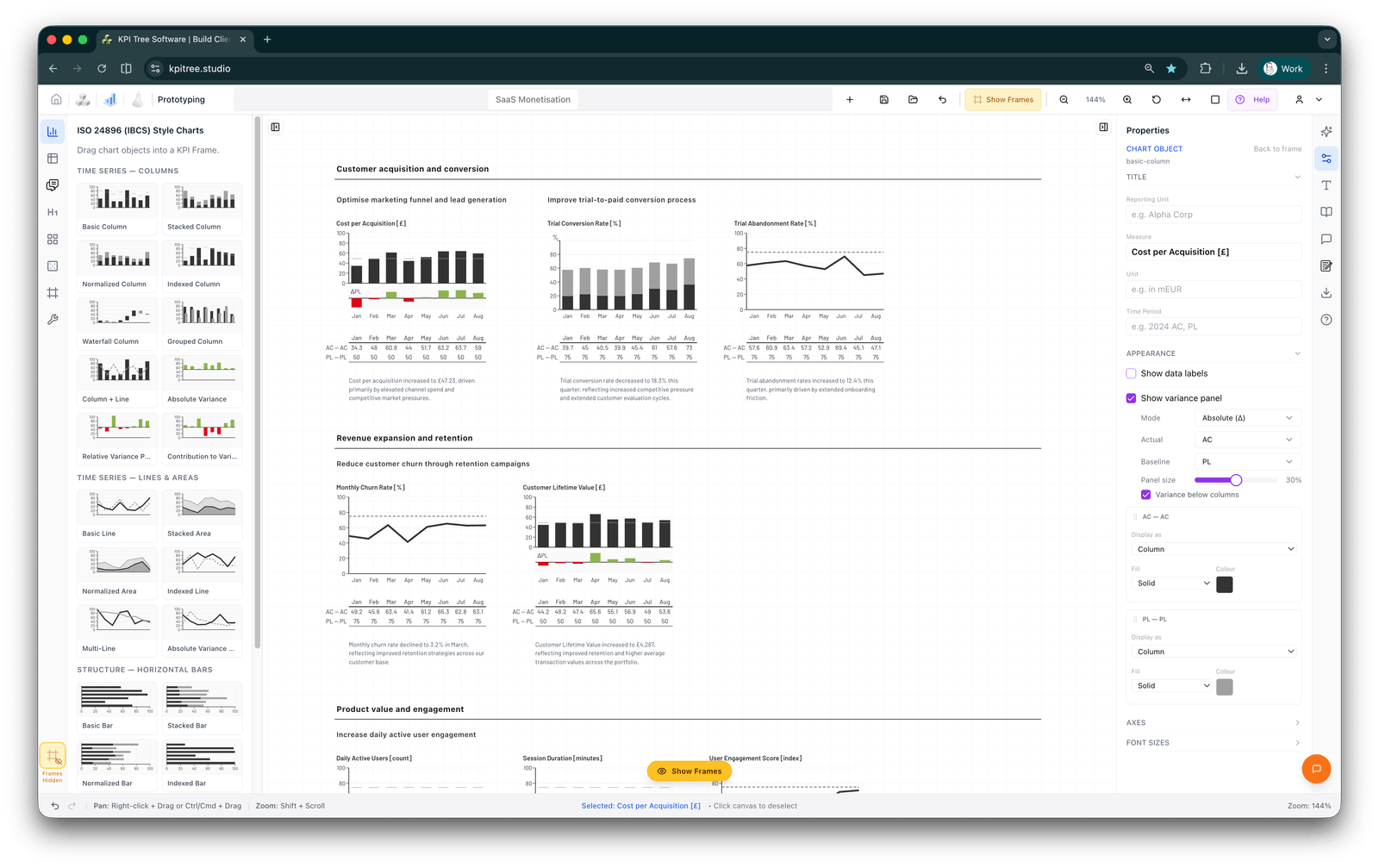
Task: Open the Work profile button
Action: point(1283,68)
